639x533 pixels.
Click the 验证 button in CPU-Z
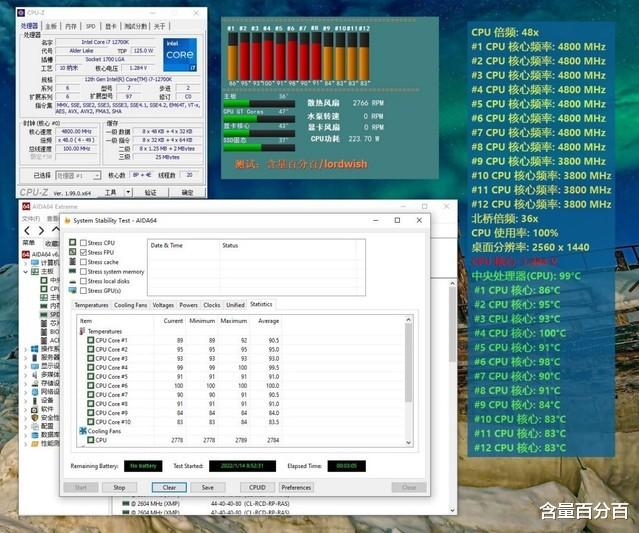coord(150,192)
